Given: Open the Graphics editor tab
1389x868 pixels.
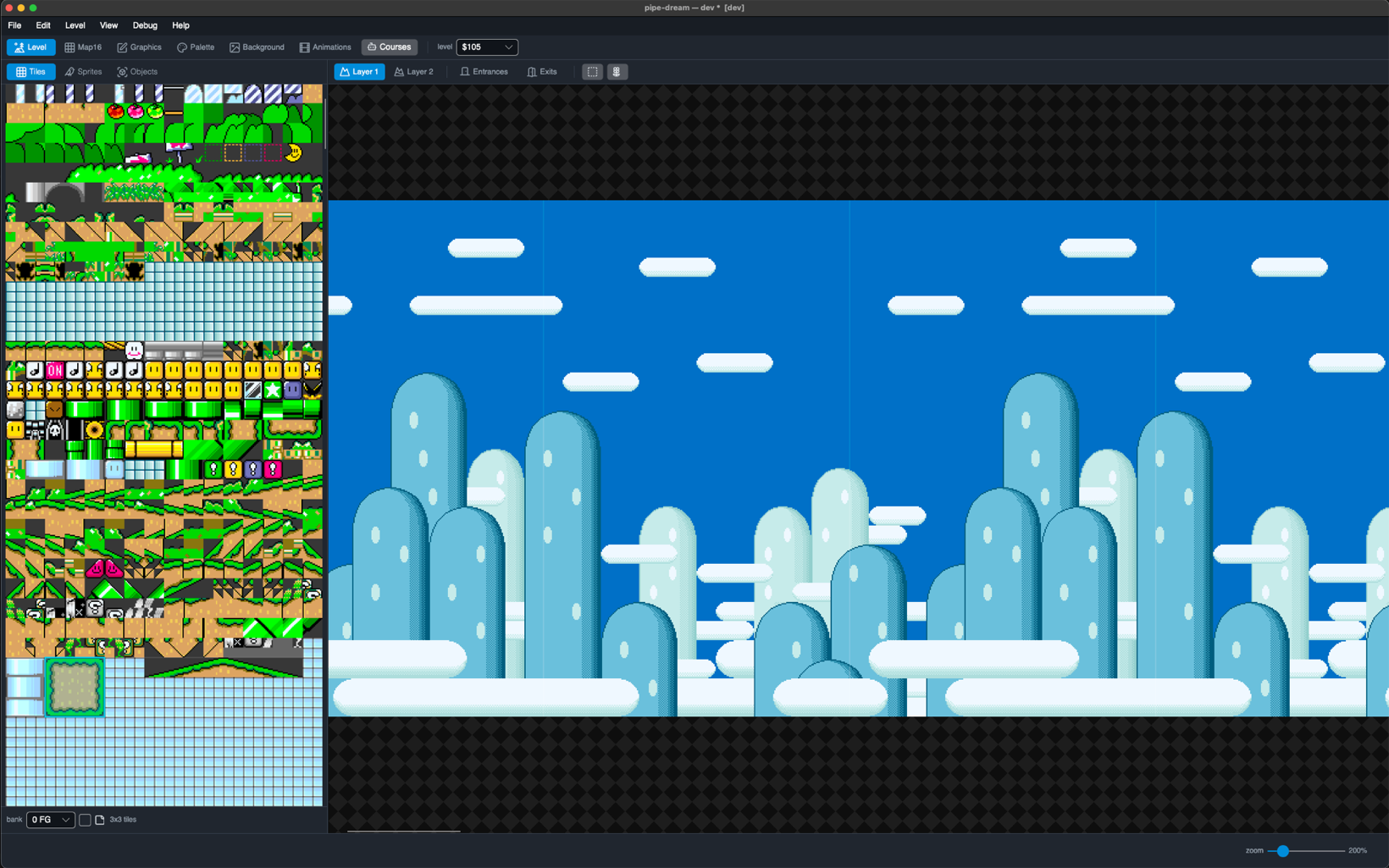Looking at the screenshot, I should (x=139, y=47).
